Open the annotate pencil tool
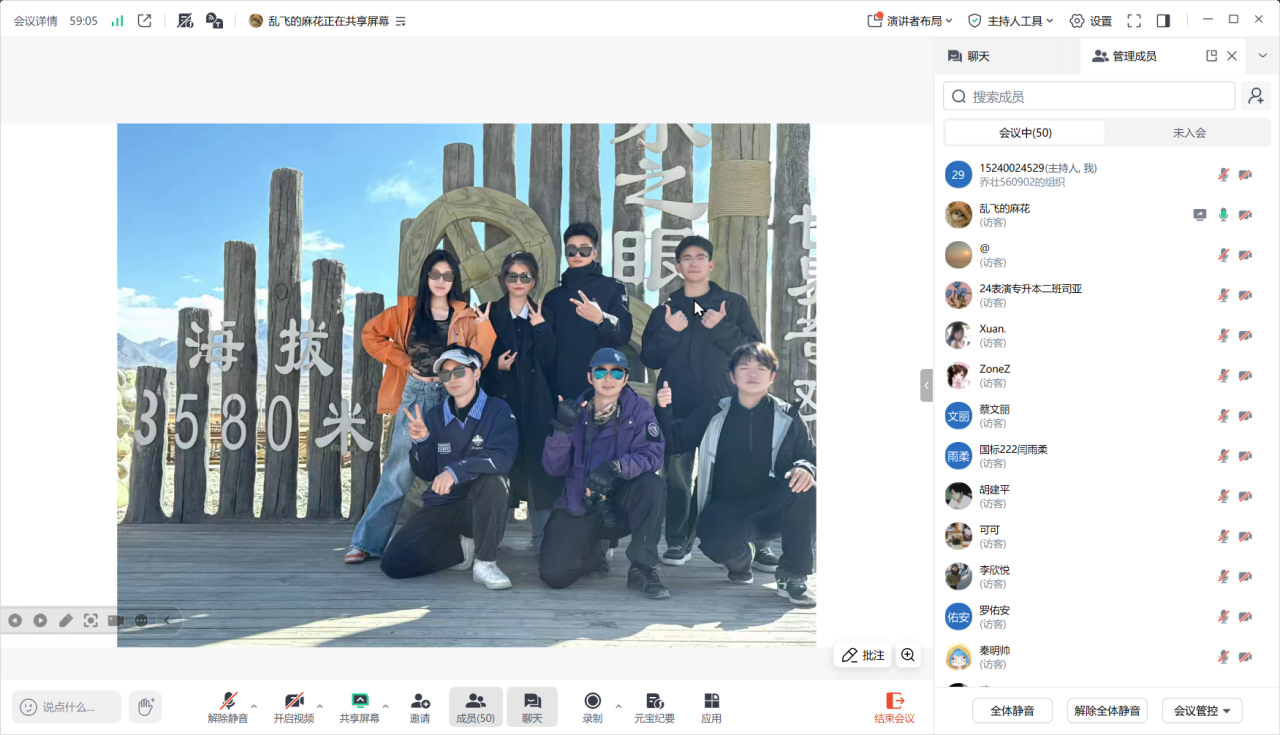 point(862,655)
